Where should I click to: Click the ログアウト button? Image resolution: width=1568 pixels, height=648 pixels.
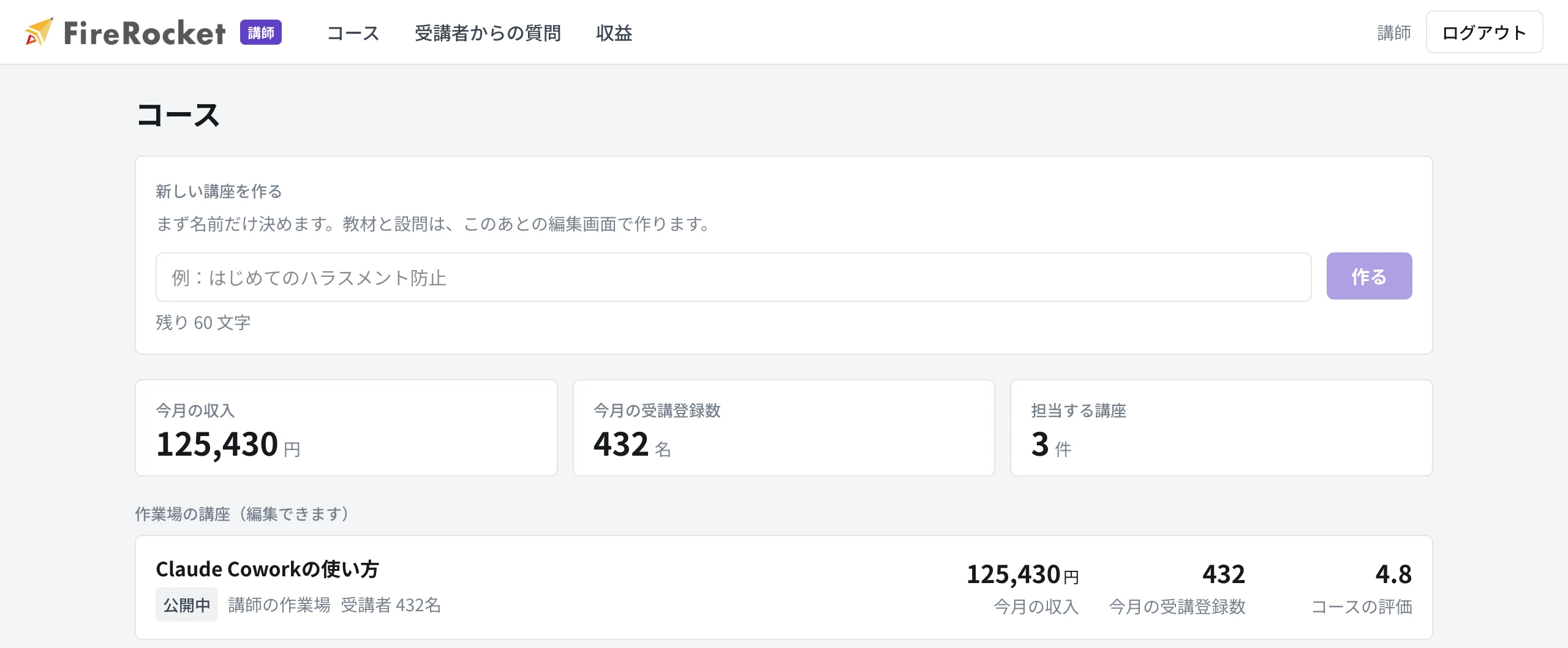click(x=1484, y=32)
